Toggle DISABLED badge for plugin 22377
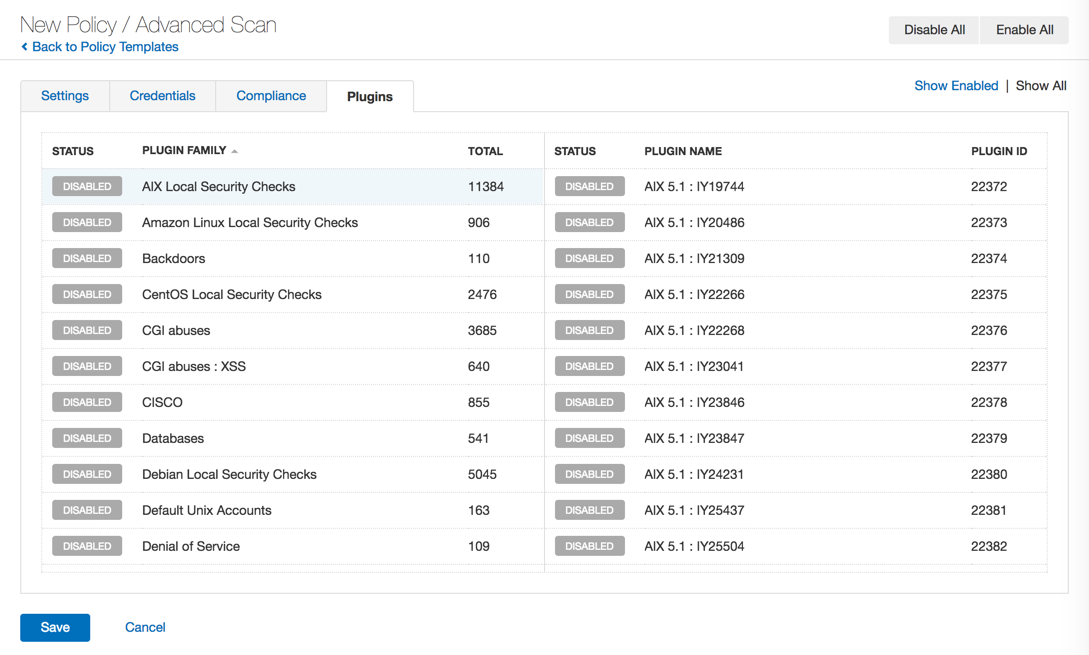The image size is (1089, 655). [x=589, y=367]
